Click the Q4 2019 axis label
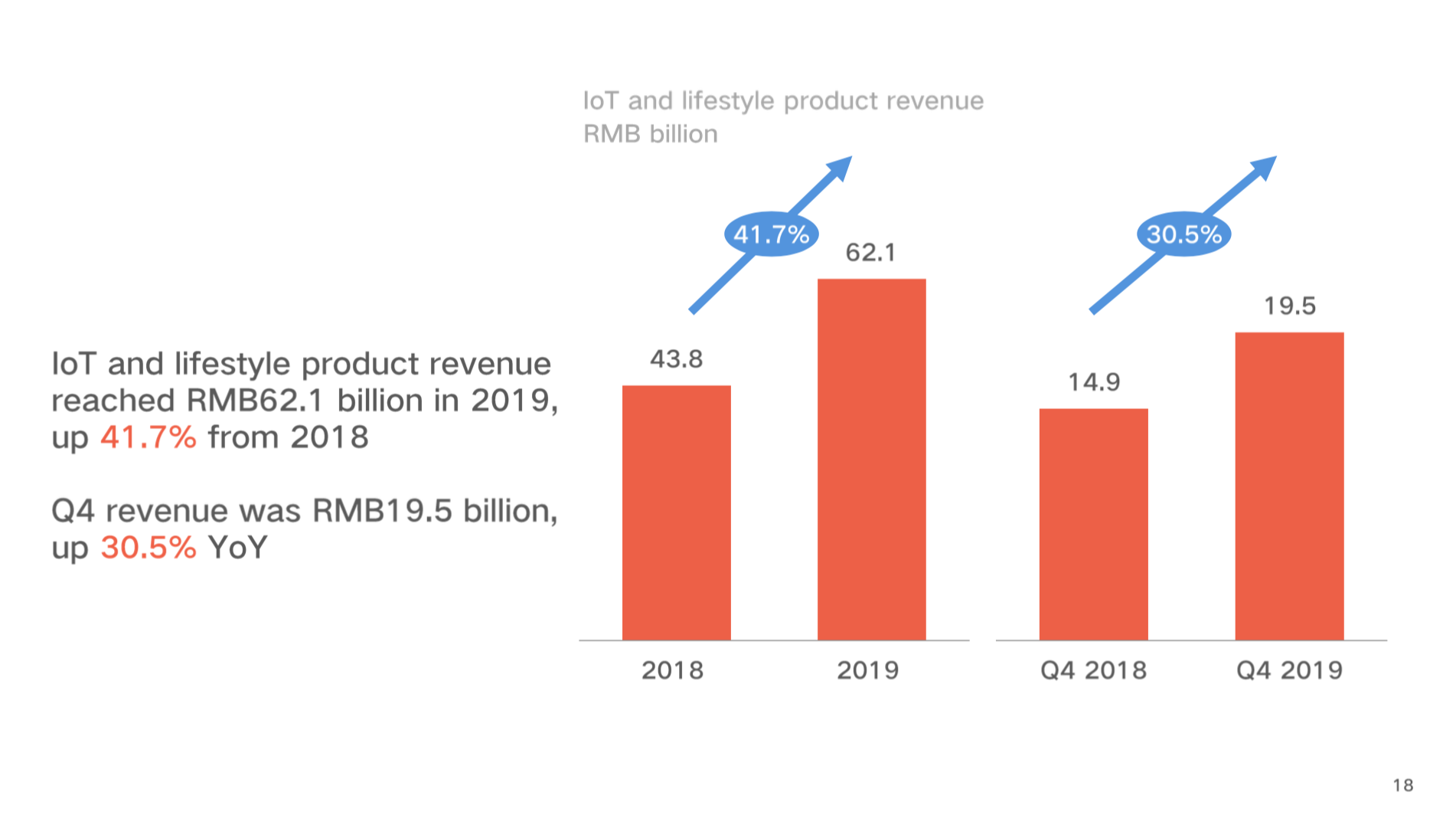 1289,670
